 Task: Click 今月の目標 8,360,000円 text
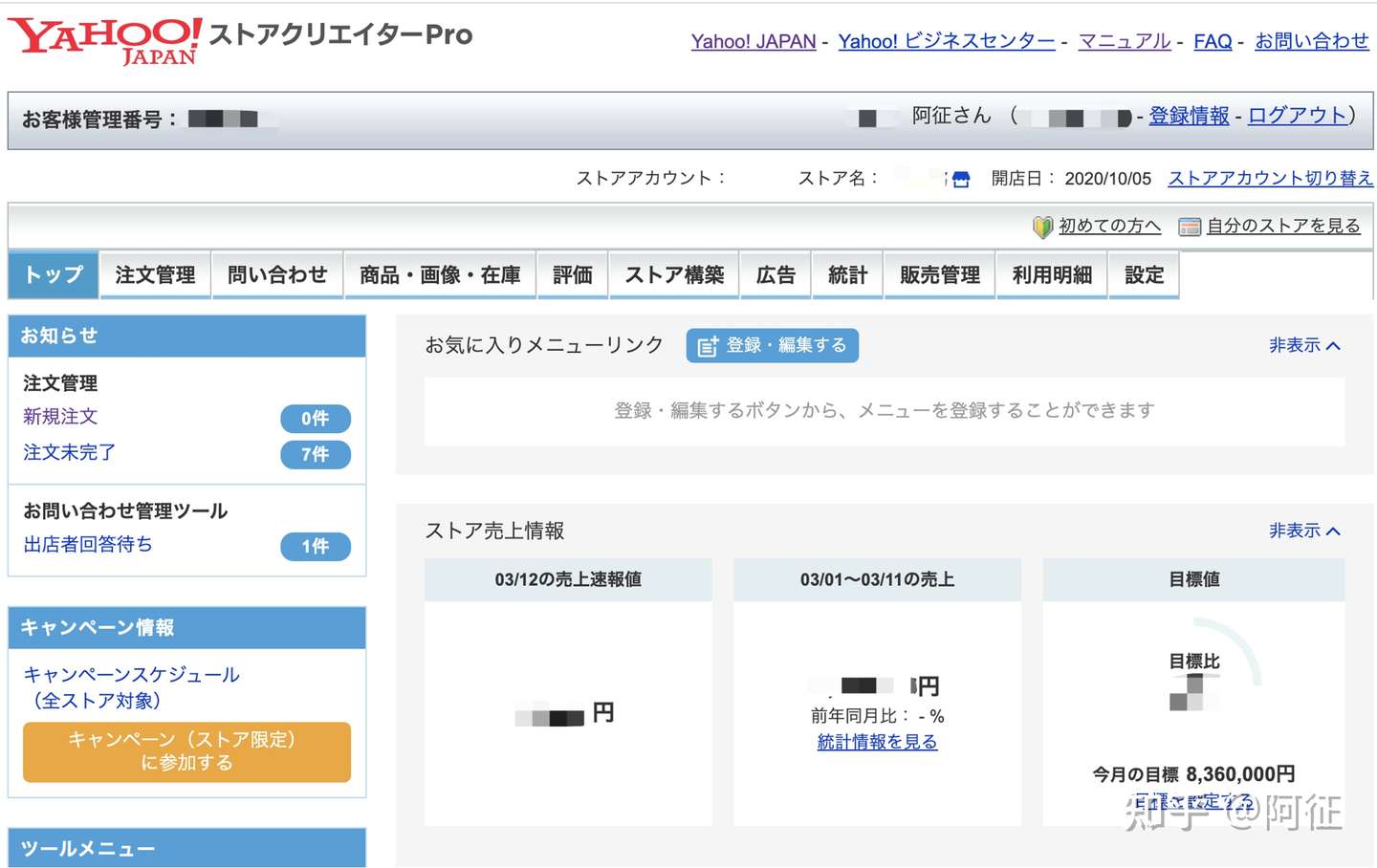pyautogui.click(x=1193, y=774)
